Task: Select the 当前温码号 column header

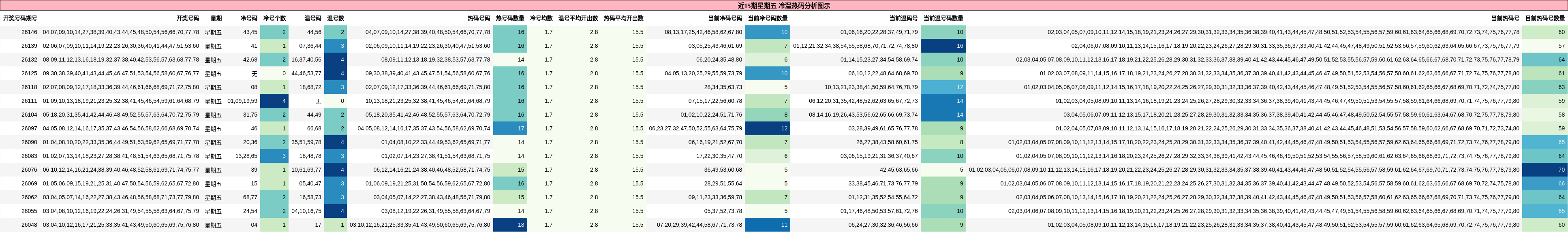Action: coord(904,18)
